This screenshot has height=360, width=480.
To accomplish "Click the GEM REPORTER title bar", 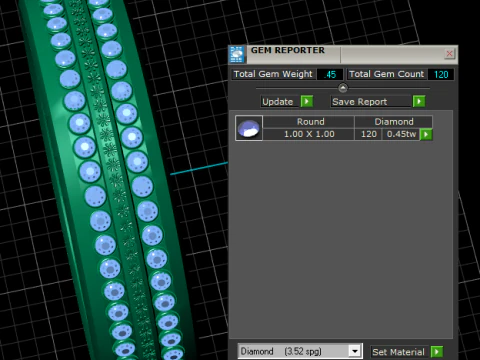I will pos(343,54).
